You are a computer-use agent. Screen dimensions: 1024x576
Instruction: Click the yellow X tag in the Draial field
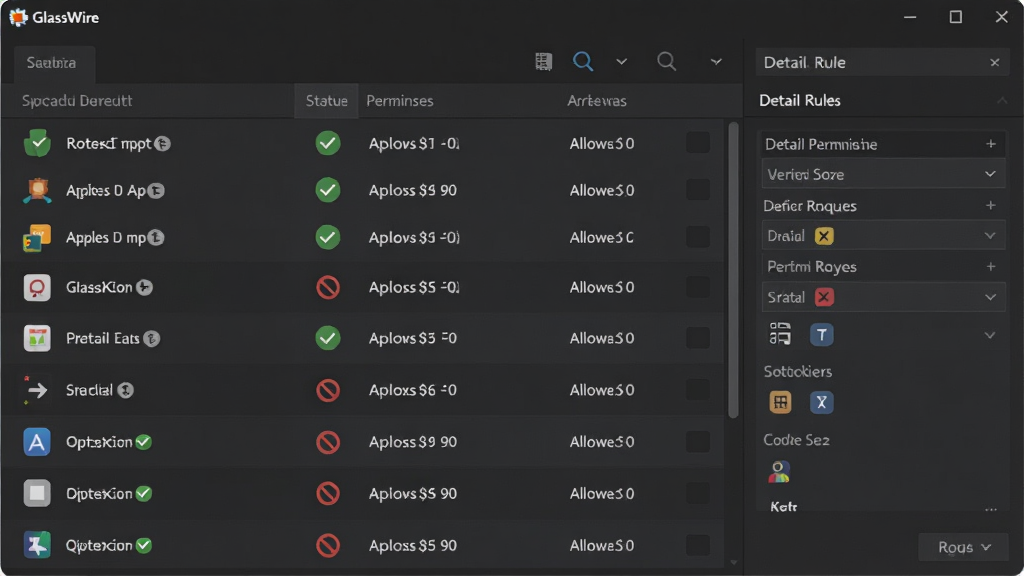824,236
